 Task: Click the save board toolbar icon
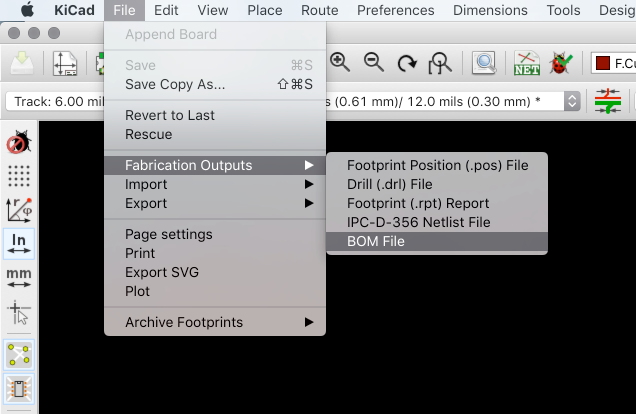[22, 63]
